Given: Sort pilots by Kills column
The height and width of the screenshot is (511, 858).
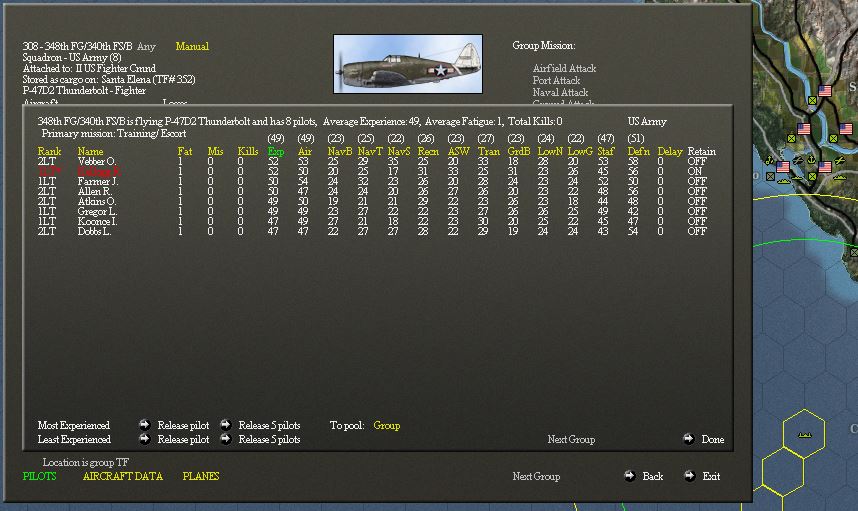Looking at the screenshot, I should click(247, 151).
